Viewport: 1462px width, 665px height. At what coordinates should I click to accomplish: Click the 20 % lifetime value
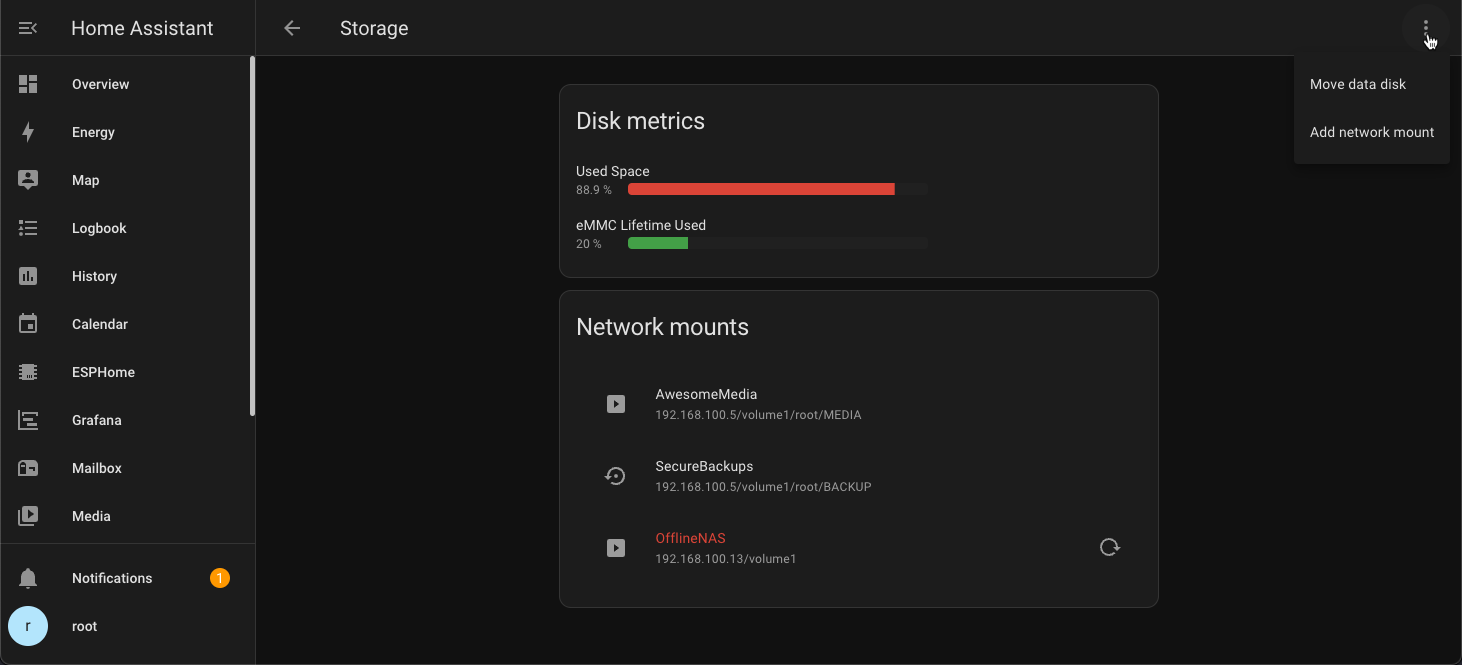coord(589,244)
